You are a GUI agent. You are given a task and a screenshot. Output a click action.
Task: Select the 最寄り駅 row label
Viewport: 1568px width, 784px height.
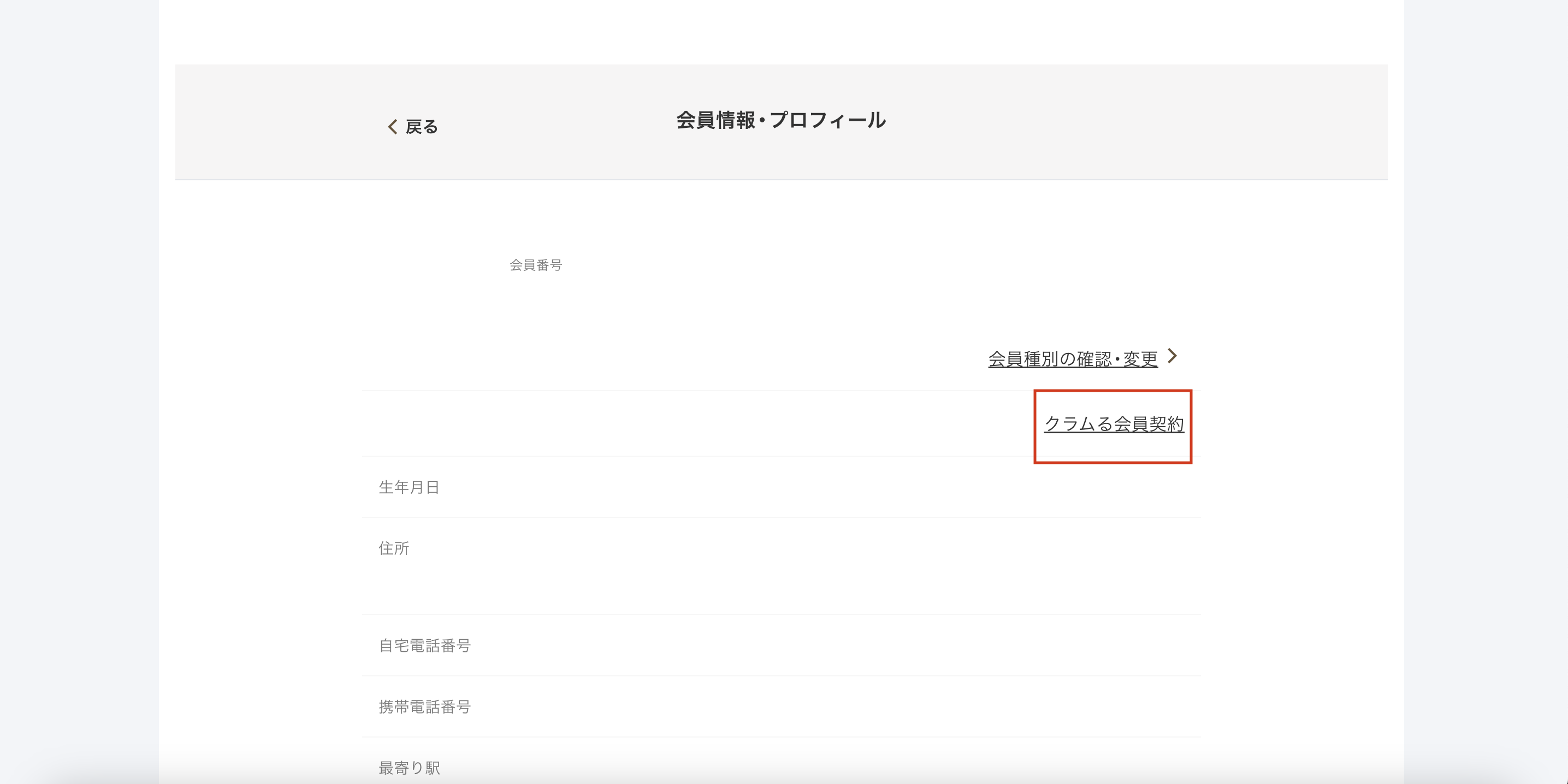click(409, 768)
